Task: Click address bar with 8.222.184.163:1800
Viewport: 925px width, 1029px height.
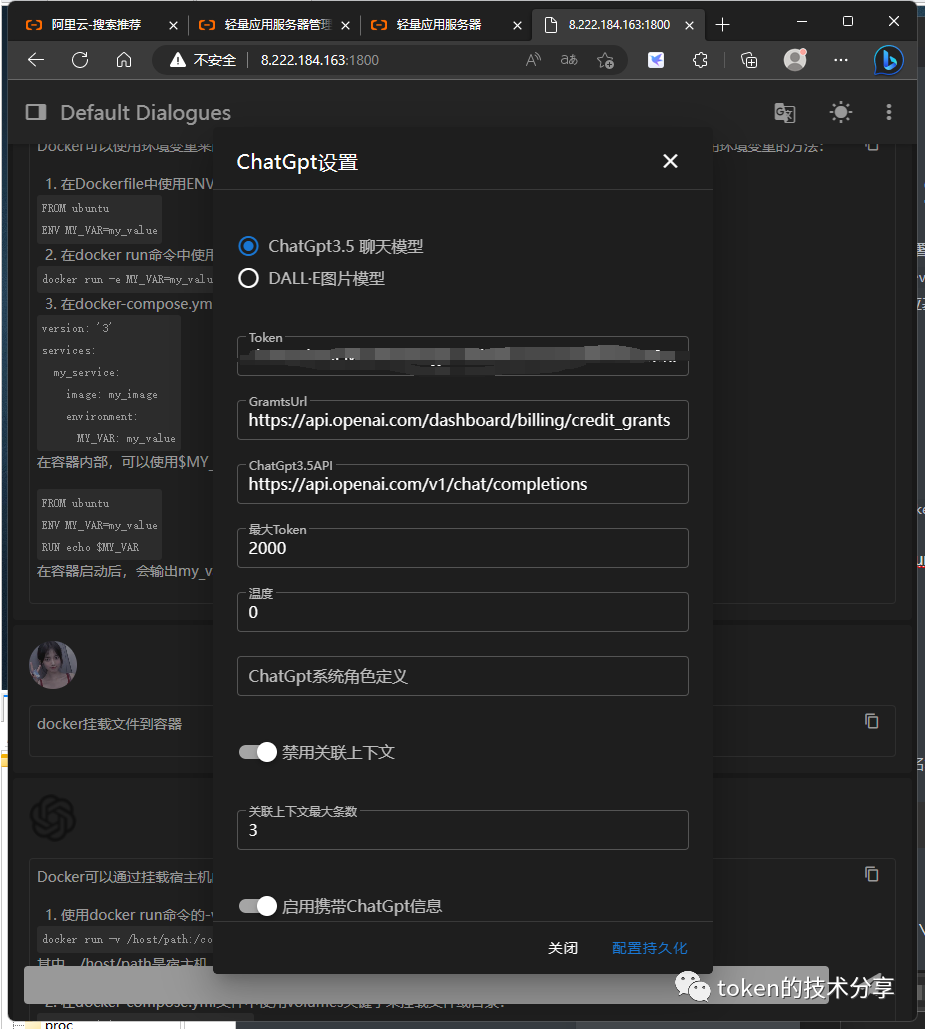Action: (x=319, y=60)
